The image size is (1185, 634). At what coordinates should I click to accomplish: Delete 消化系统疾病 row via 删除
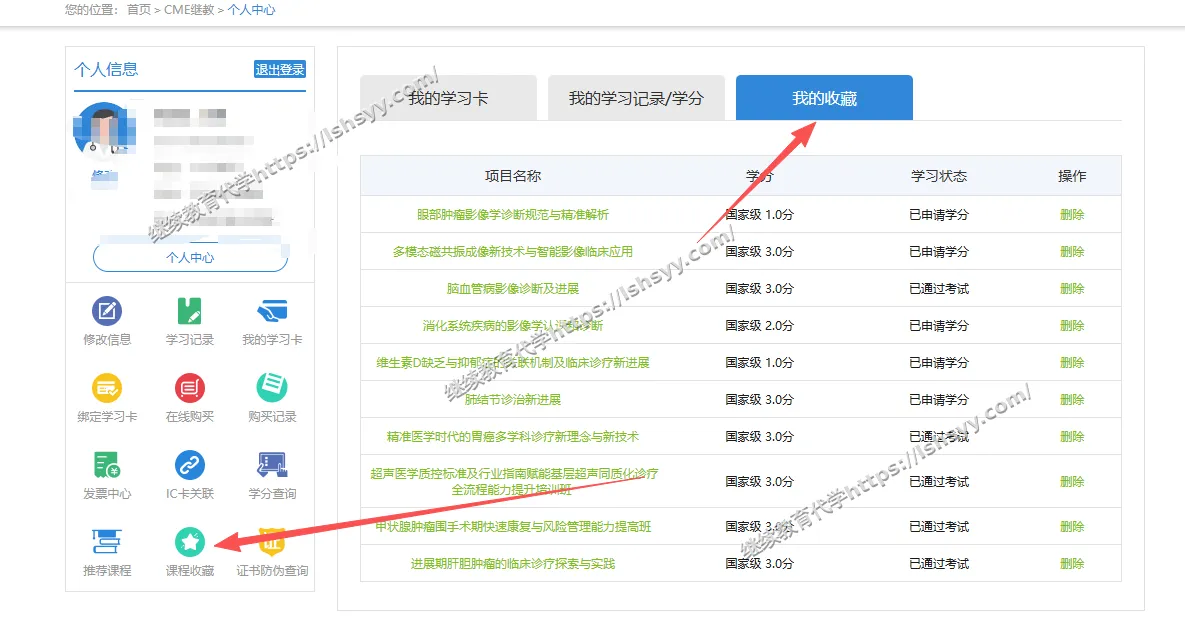[1072, 326]
